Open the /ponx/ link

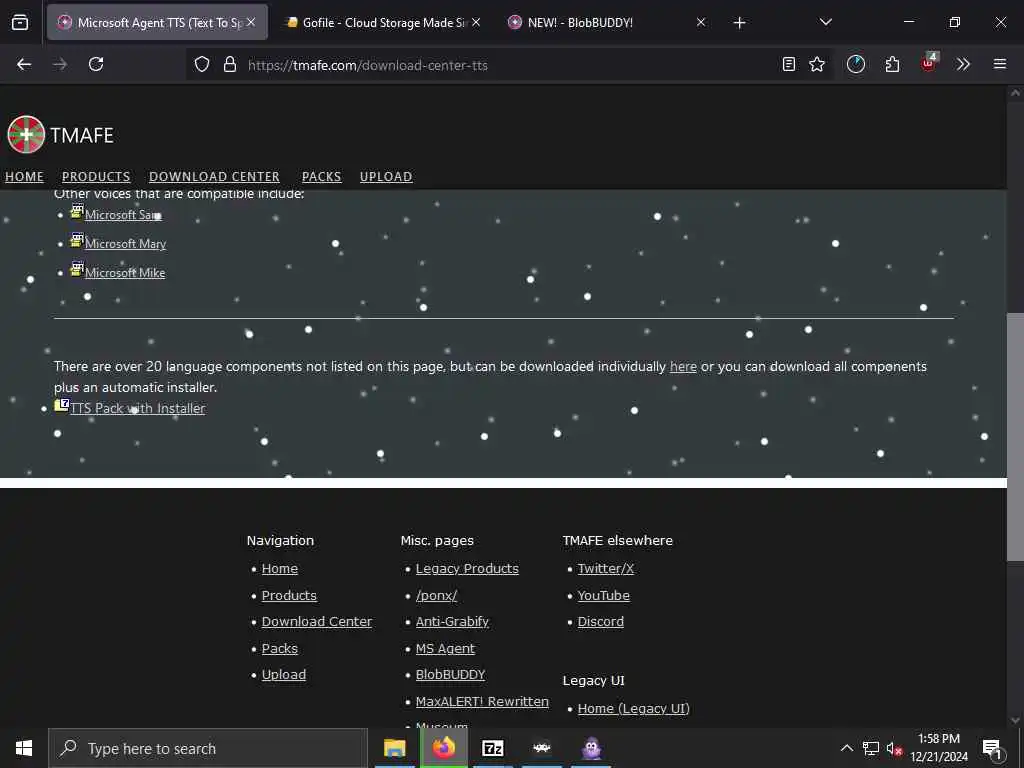(436, 596)
